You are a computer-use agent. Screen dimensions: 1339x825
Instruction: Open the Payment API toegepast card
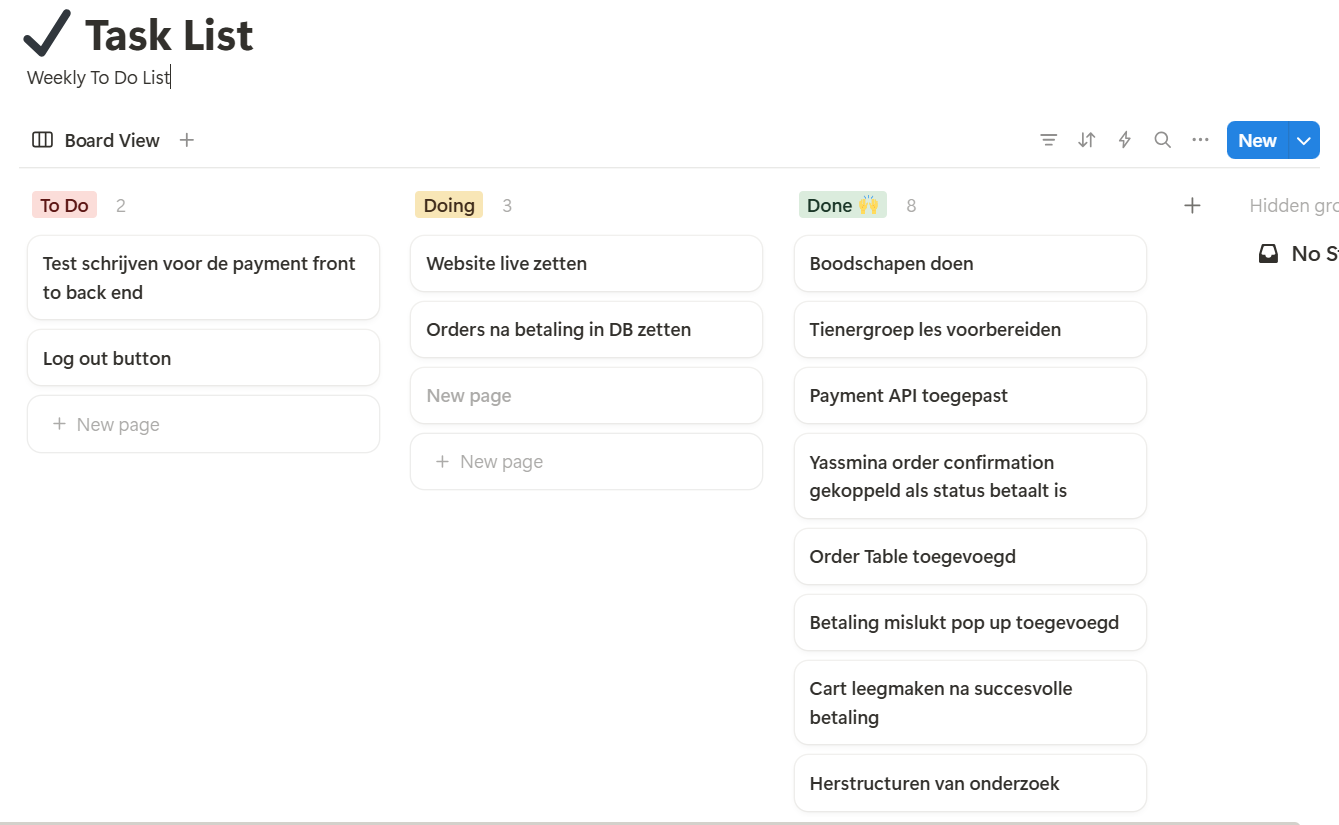969,396
